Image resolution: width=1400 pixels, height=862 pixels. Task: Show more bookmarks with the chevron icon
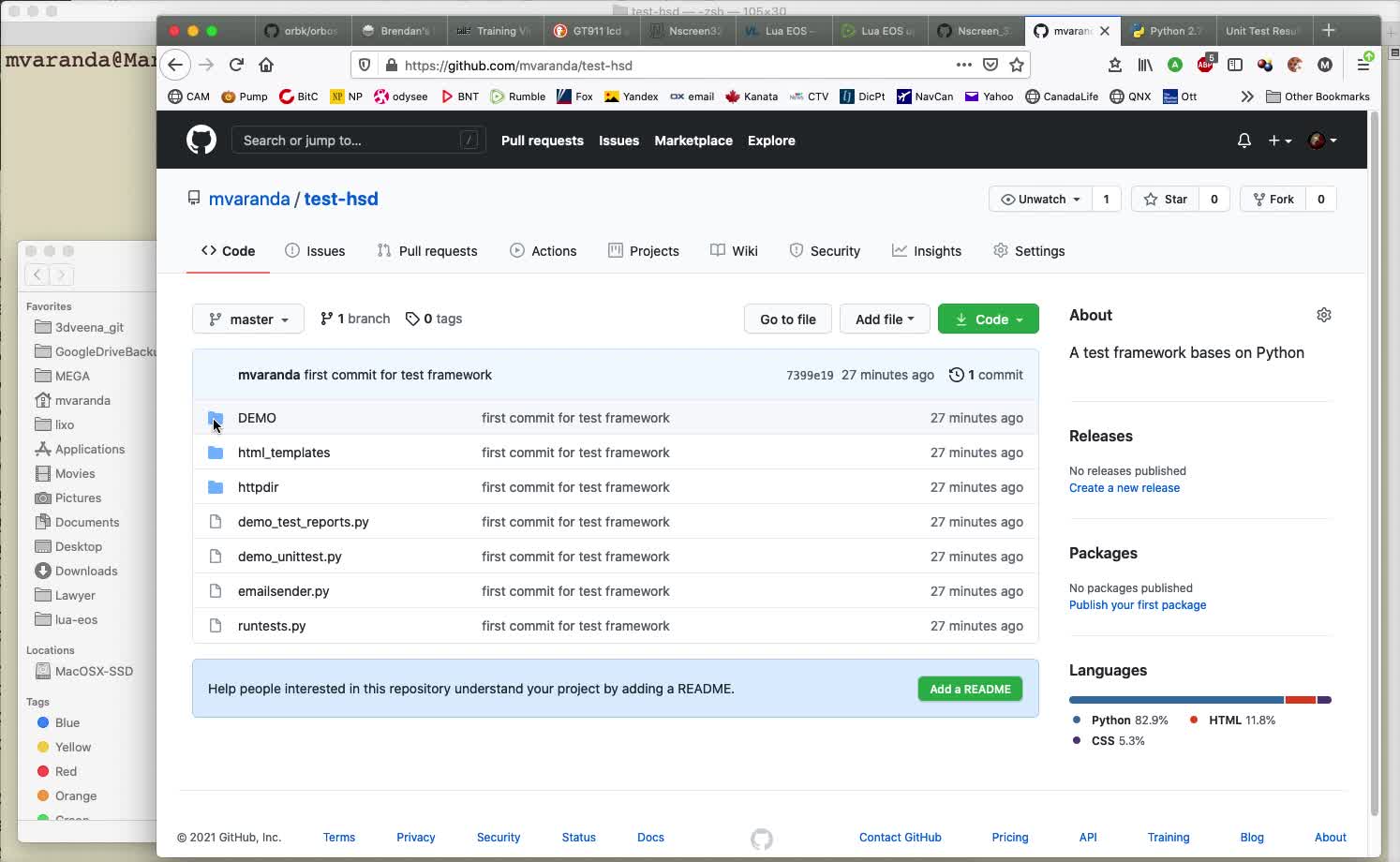pos(1246,97)
